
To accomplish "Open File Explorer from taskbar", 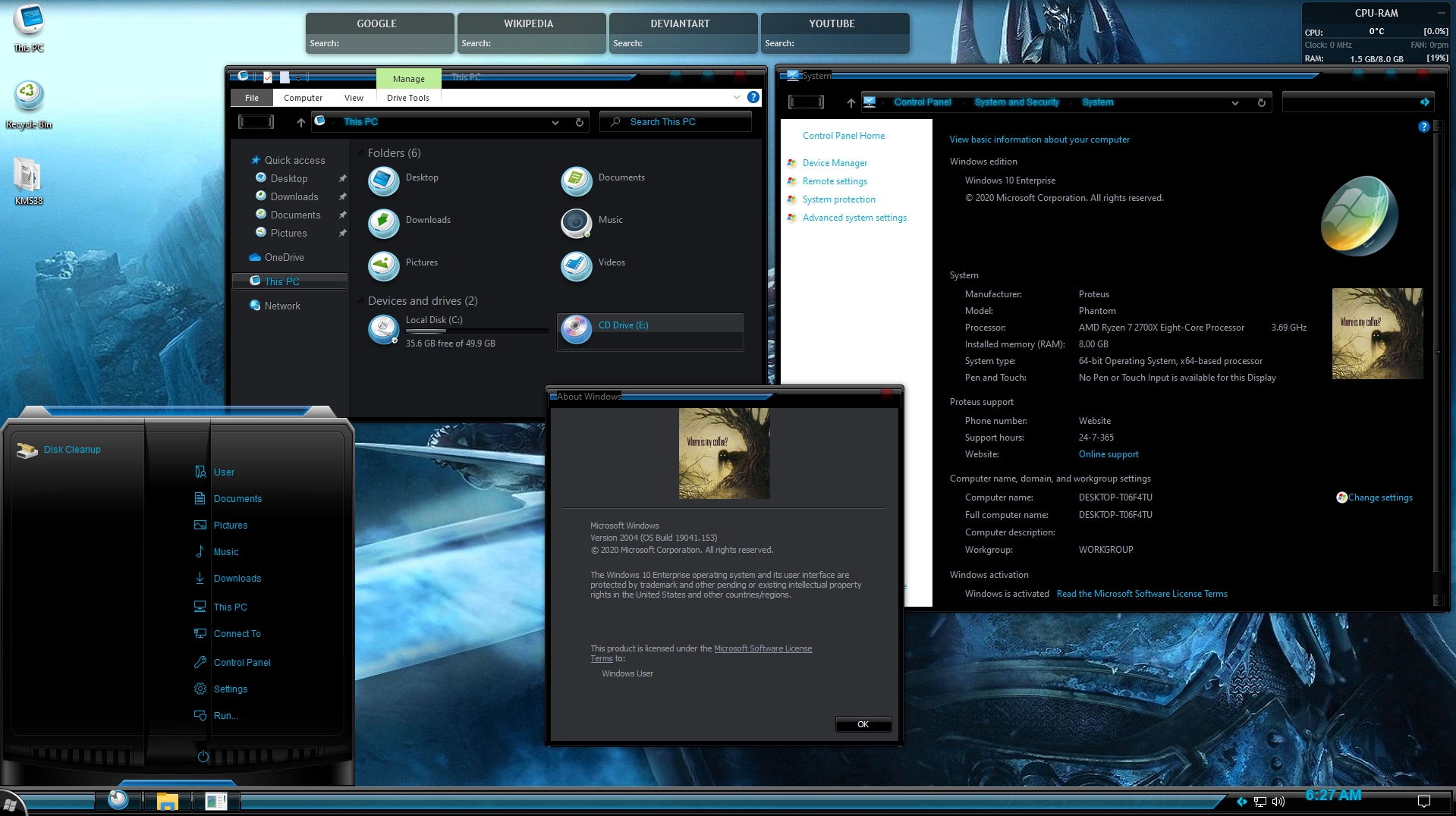I will (168, 801).
